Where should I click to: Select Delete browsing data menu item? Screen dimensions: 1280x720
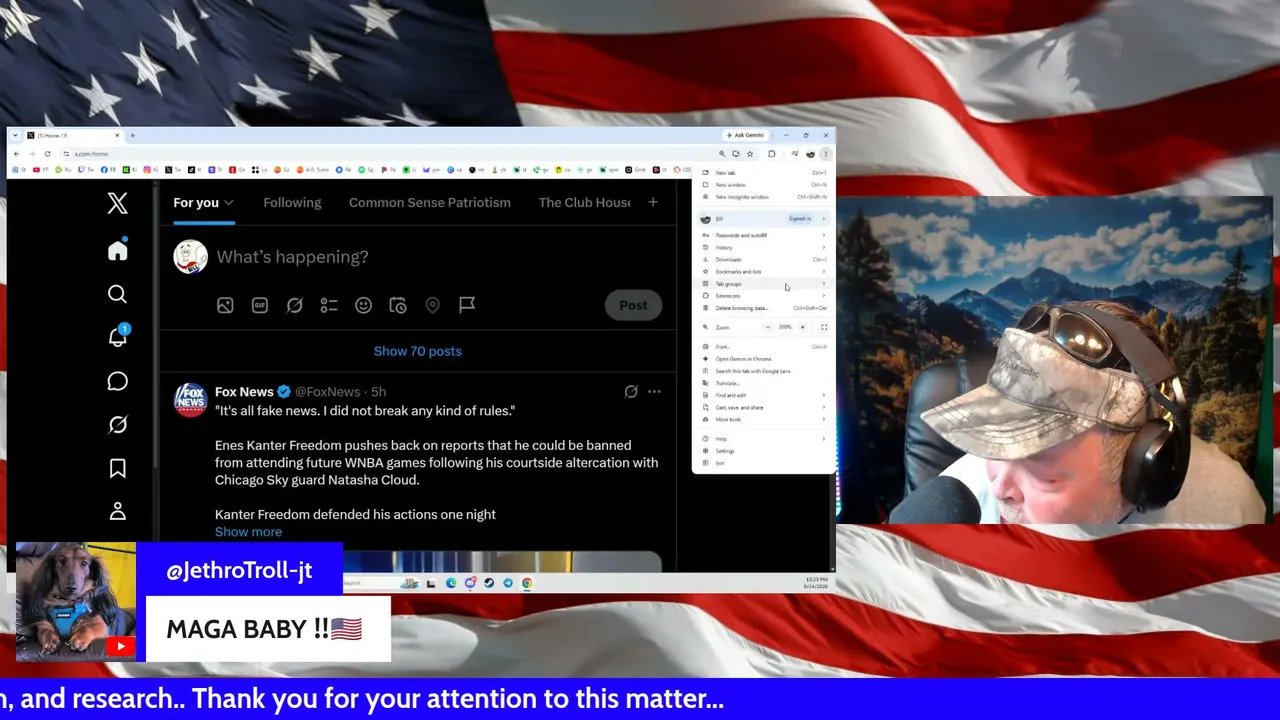[x=763, y=308]
